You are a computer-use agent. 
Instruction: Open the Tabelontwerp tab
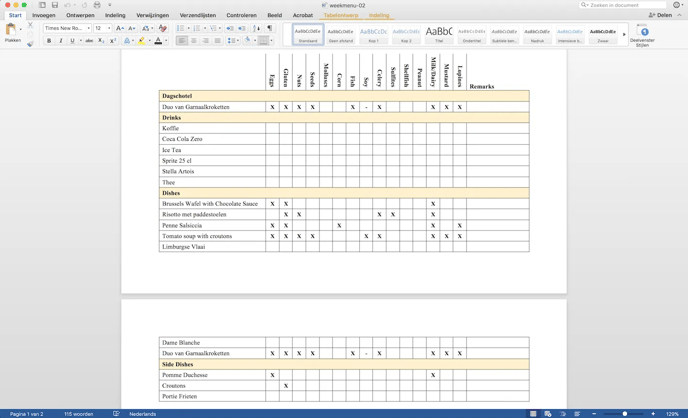pos(341,15)
